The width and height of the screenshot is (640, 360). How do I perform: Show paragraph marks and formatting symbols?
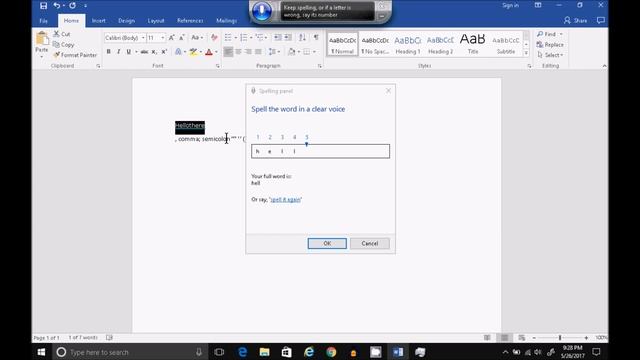(316, 38)
